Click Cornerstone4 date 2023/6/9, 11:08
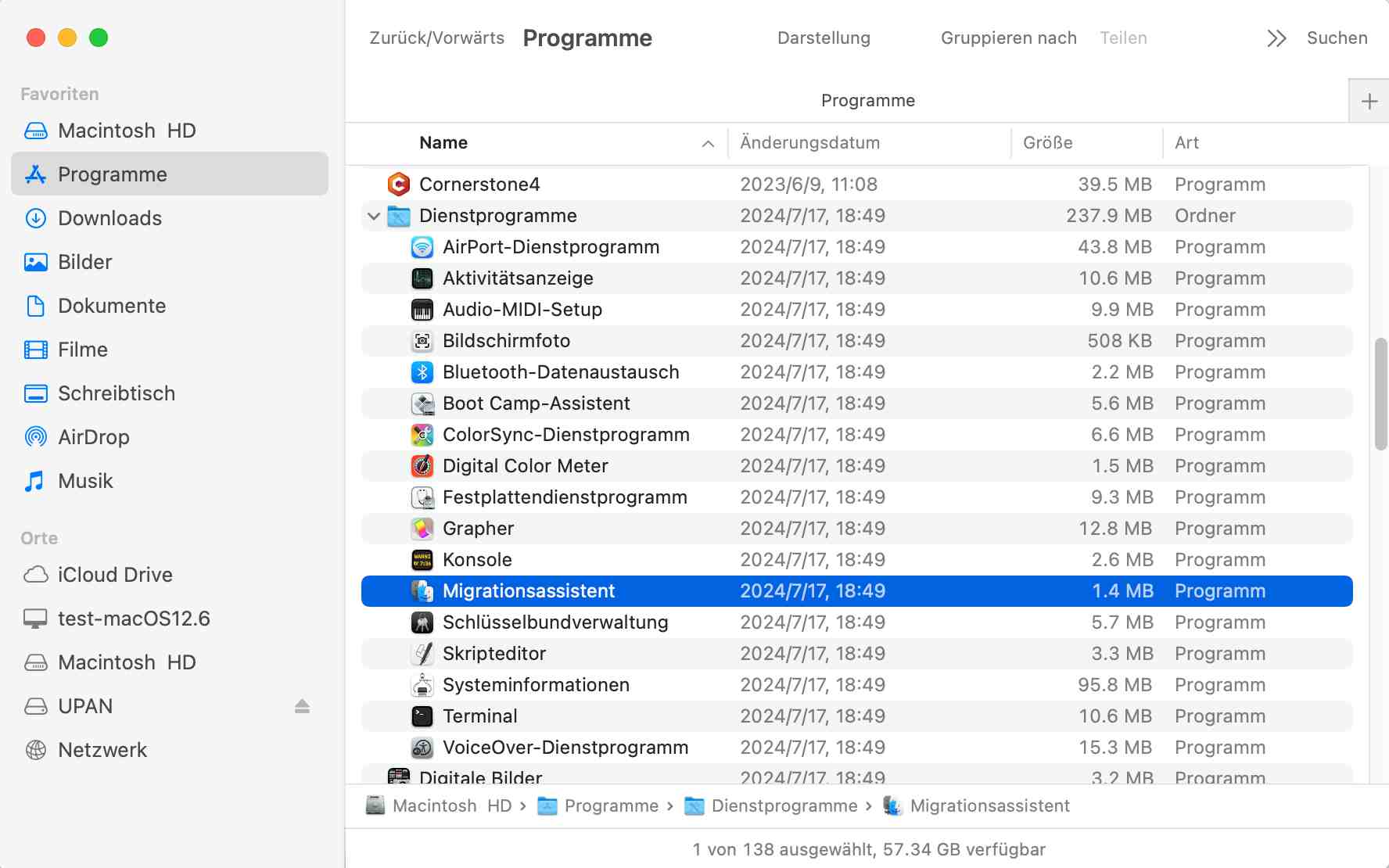 click(x=809, y=185)
